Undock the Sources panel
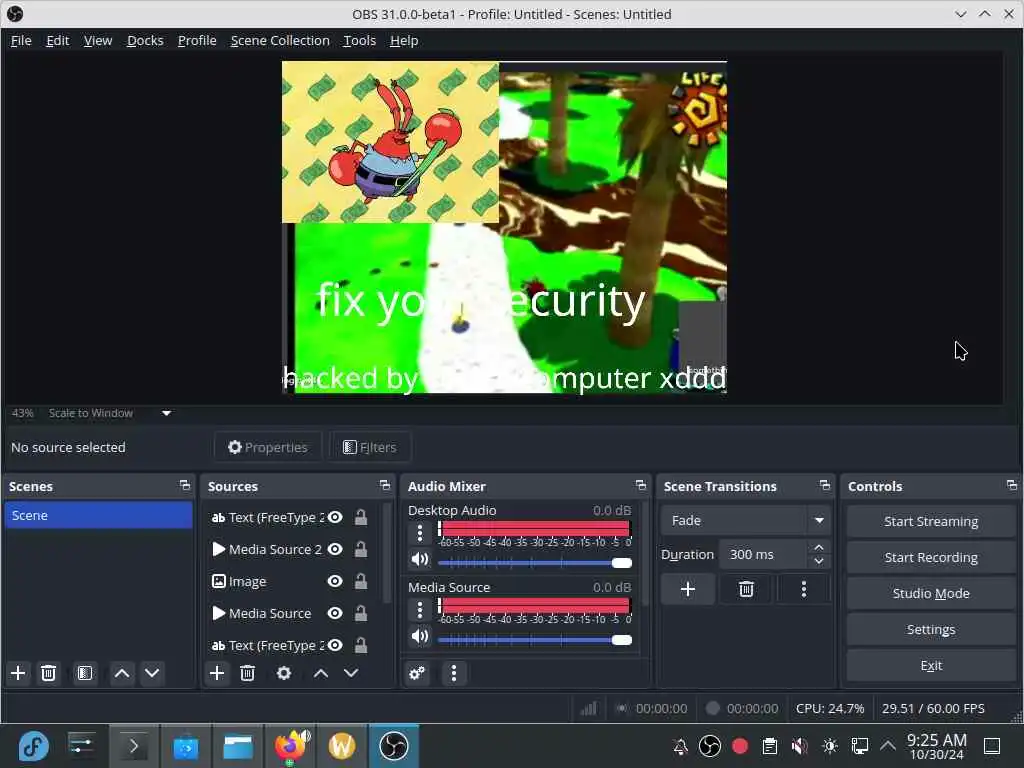The height and width of the screenshot is (768, 1024). click(x=385, y=486)
